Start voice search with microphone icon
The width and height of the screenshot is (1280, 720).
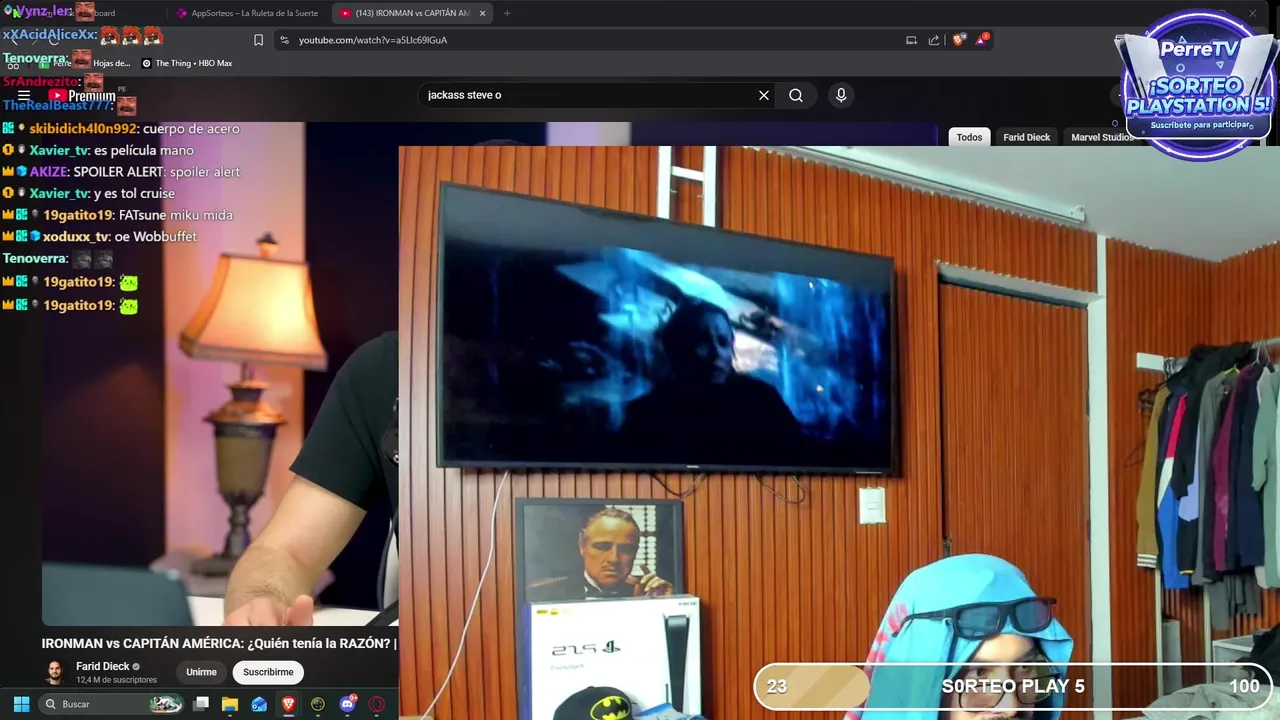pos(841,95)
